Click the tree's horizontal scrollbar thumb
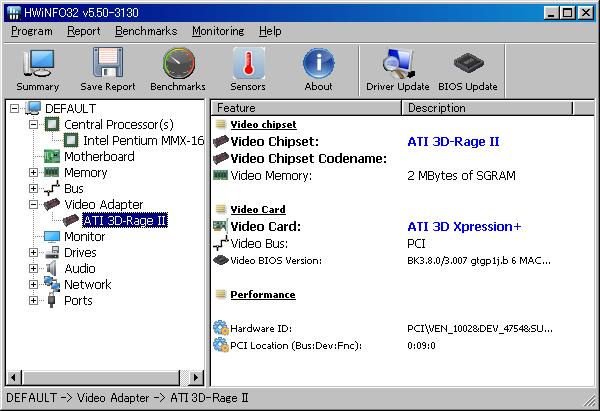Viewport: 600px width, 411px height. [x=101, y=378]
